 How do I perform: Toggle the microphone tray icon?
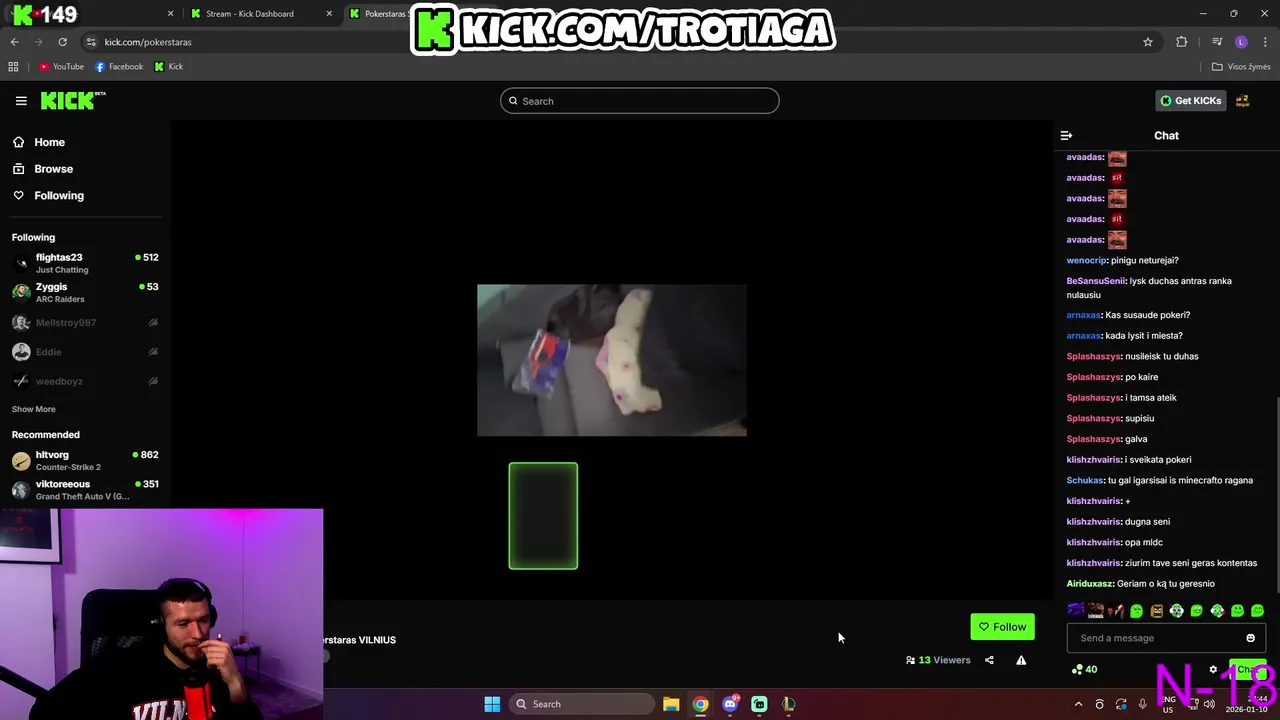(x=1142, y=704)
